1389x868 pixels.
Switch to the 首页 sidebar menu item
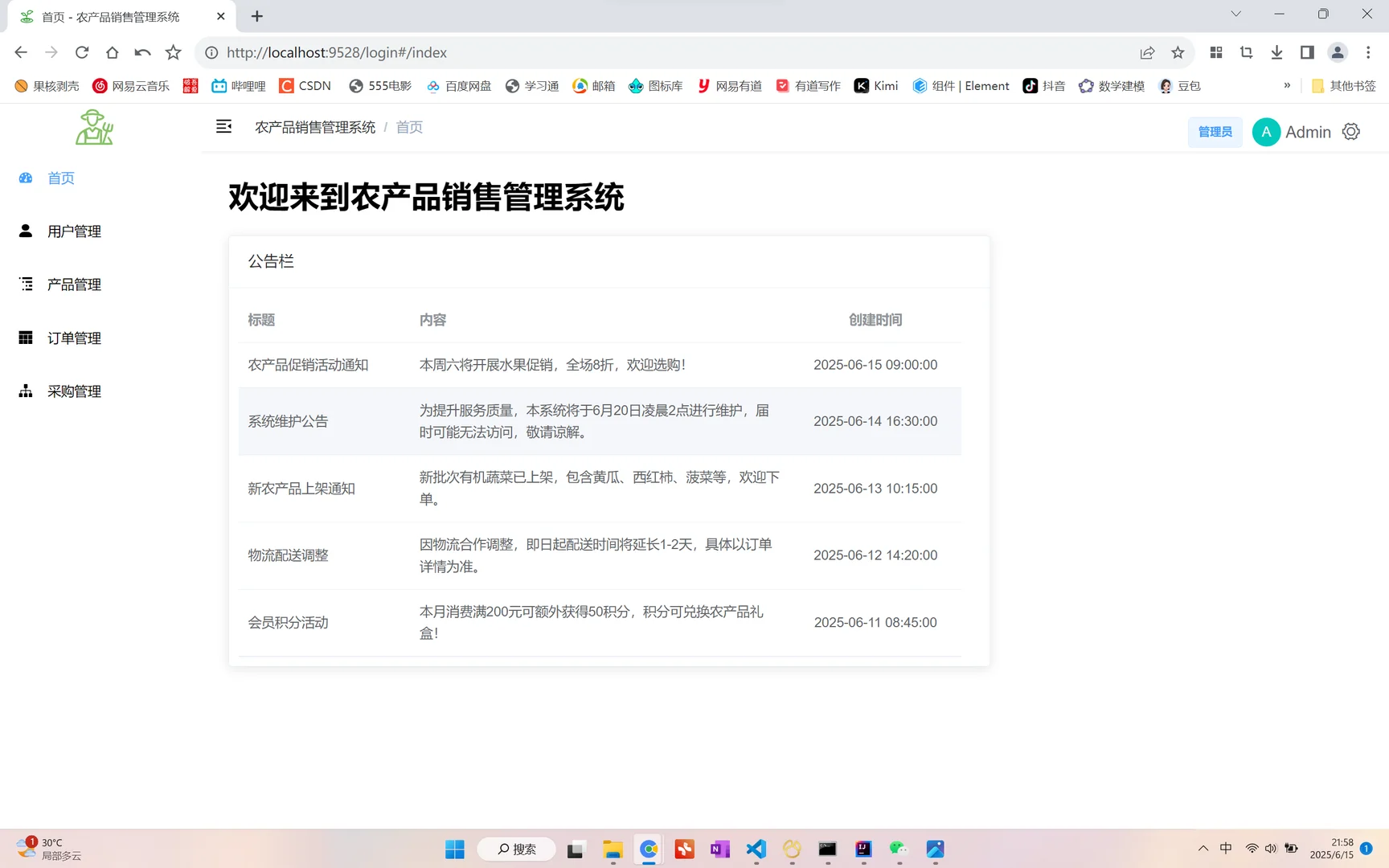pyautogui.click(x=60, y=178)
